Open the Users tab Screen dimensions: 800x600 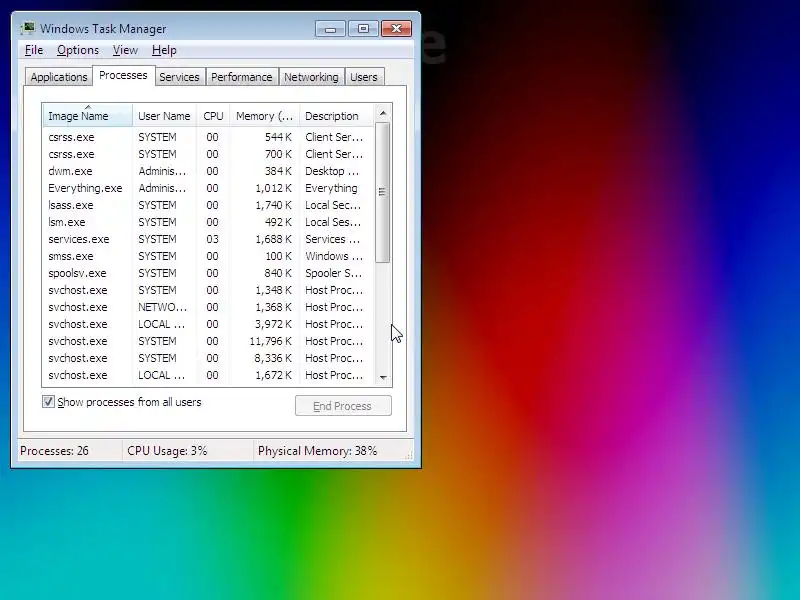pyautogui.click(x=364, y=77)
